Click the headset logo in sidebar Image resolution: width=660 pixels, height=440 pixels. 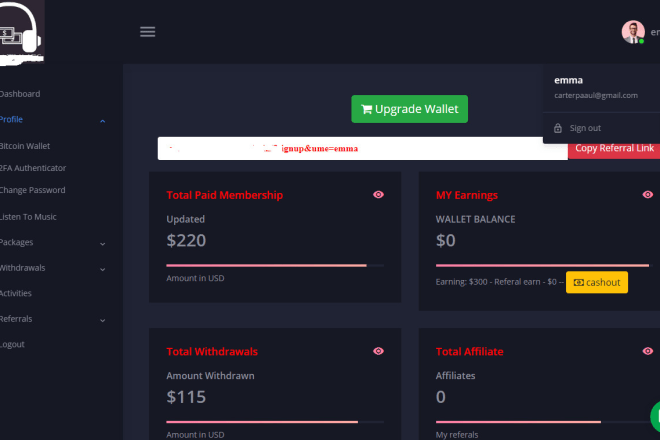pyautogui.click(x=22, y=32)
